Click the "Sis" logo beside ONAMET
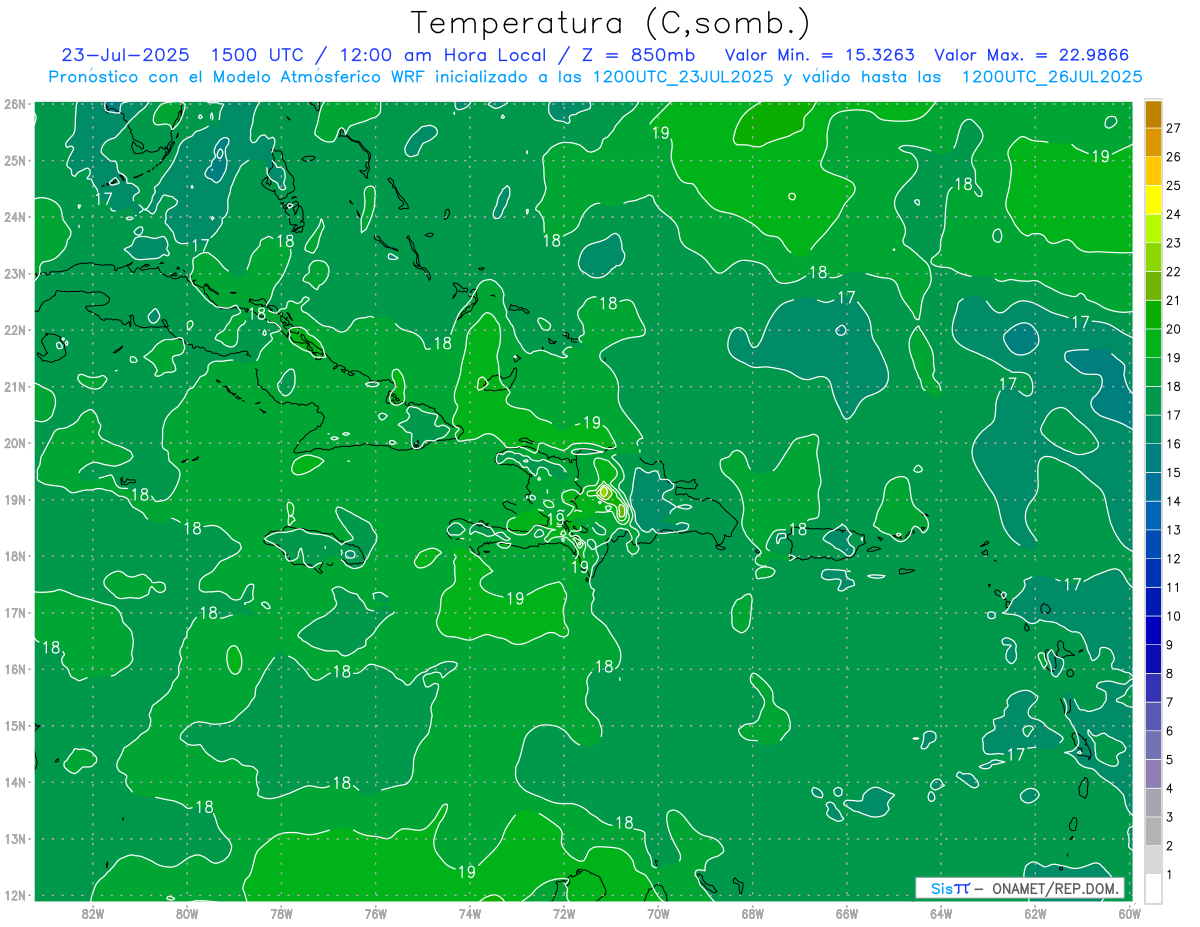1200x927 pixels. pos(943,888)
